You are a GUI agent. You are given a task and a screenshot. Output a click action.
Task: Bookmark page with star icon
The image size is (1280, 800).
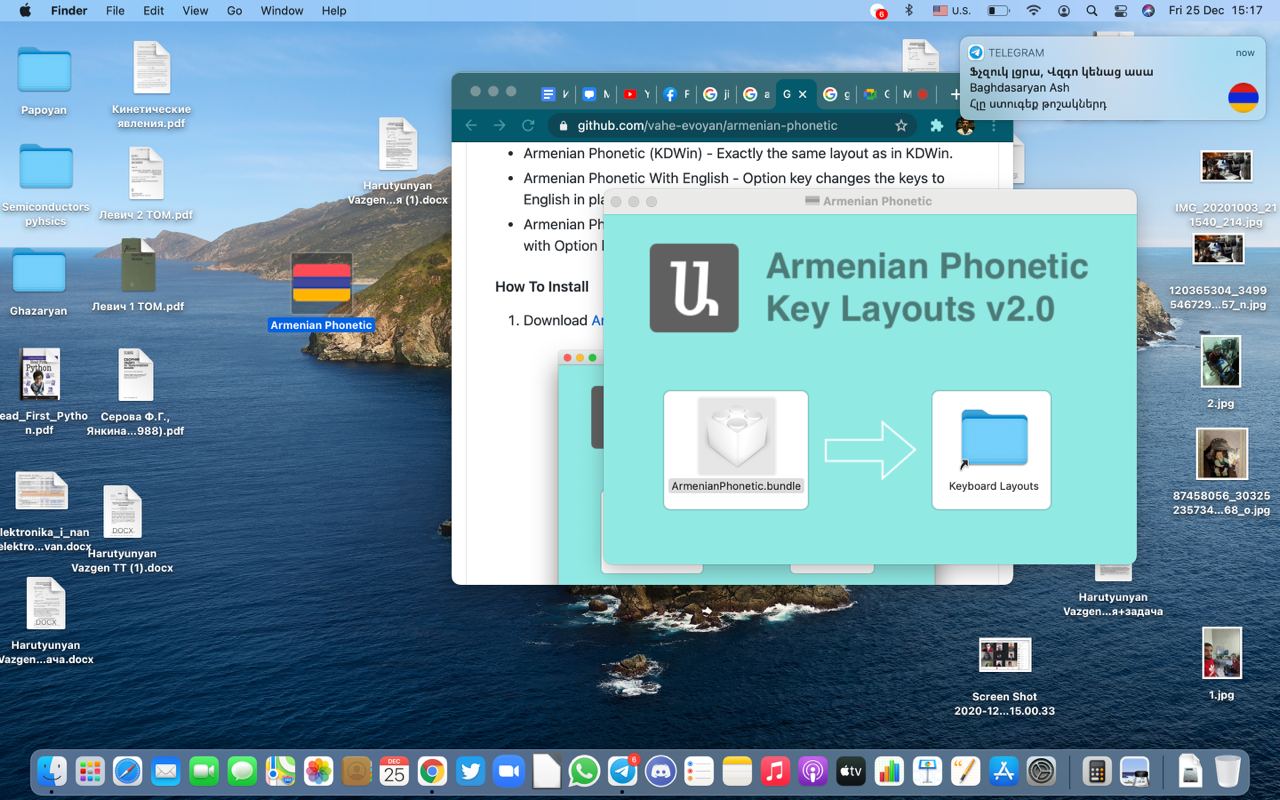[901, 125]
